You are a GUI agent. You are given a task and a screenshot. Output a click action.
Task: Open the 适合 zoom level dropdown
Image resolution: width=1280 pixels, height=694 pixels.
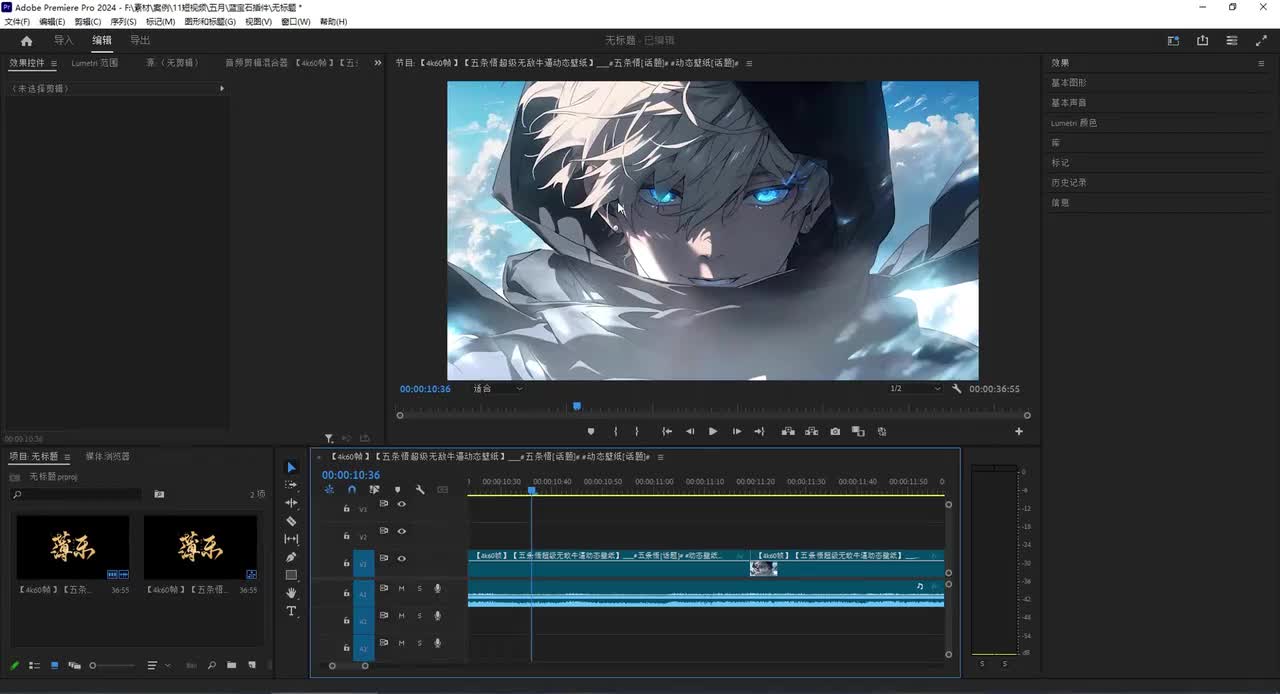coord(497,389)
